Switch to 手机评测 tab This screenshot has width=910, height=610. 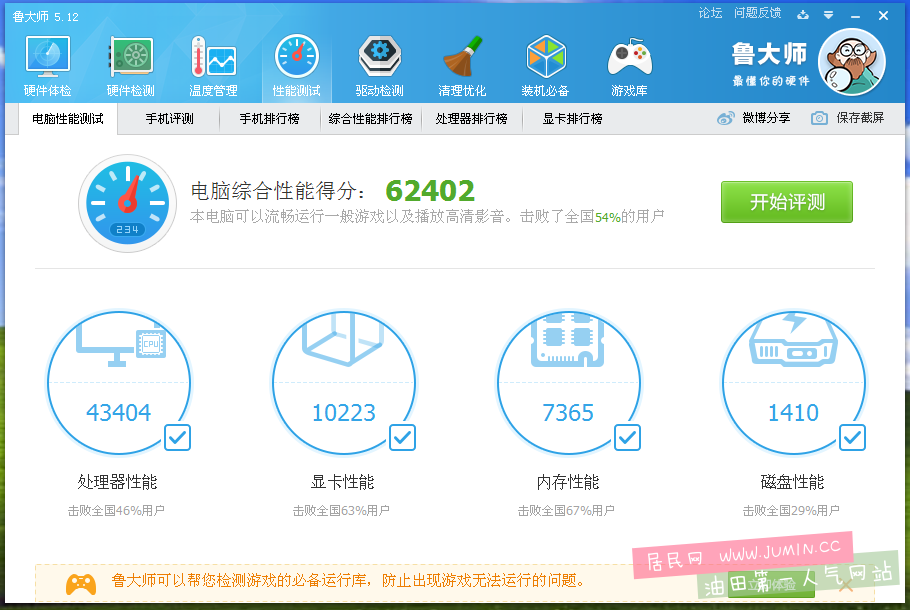click(169, 119)
